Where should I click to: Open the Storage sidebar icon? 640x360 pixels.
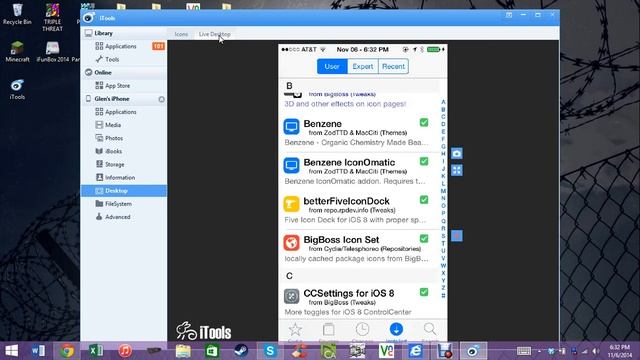coord(99,164)
